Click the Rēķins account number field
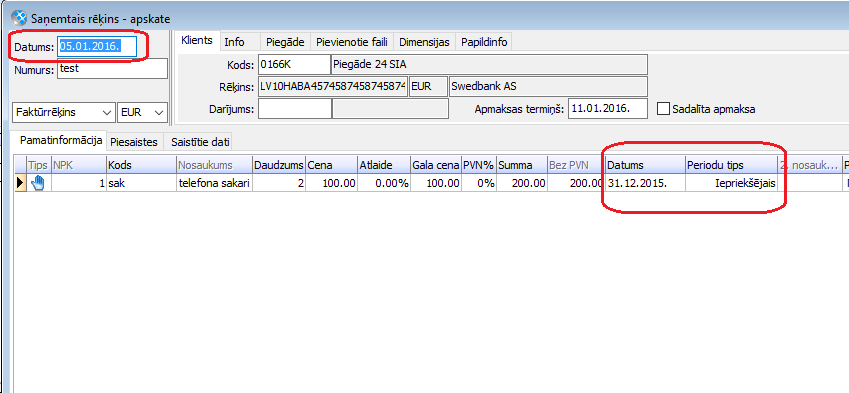Screen dimensions: 849x393 pos(333,86)
